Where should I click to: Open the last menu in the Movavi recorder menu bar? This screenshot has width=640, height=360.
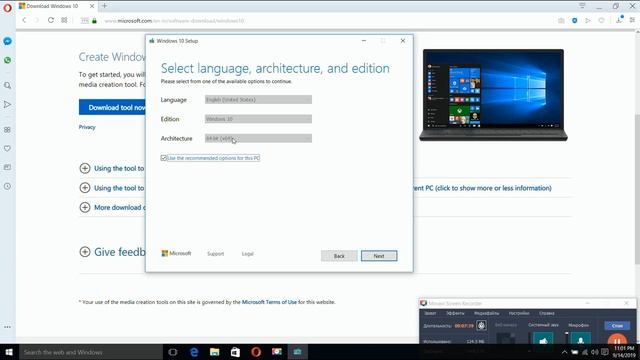(x=547, y=313)
